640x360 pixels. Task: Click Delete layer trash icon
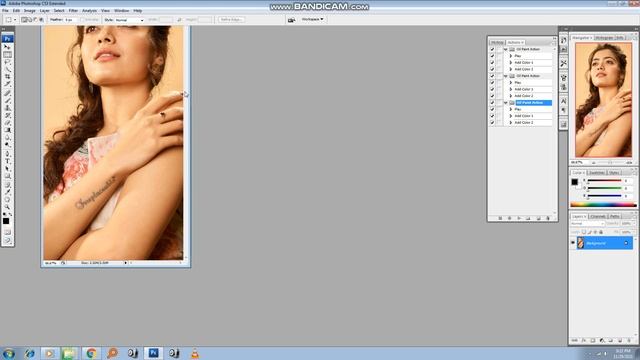click(629, 340)
